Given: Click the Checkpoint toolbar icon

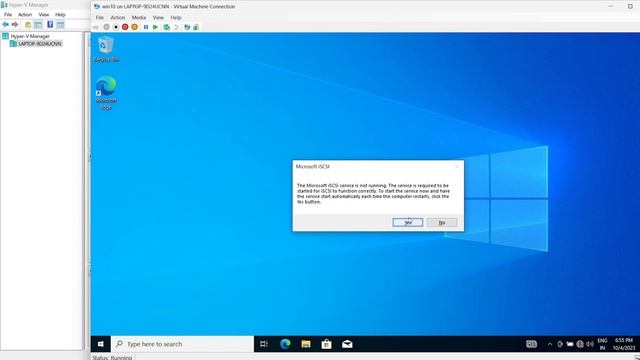Looking at the screenshot, I should click(167, 27).
